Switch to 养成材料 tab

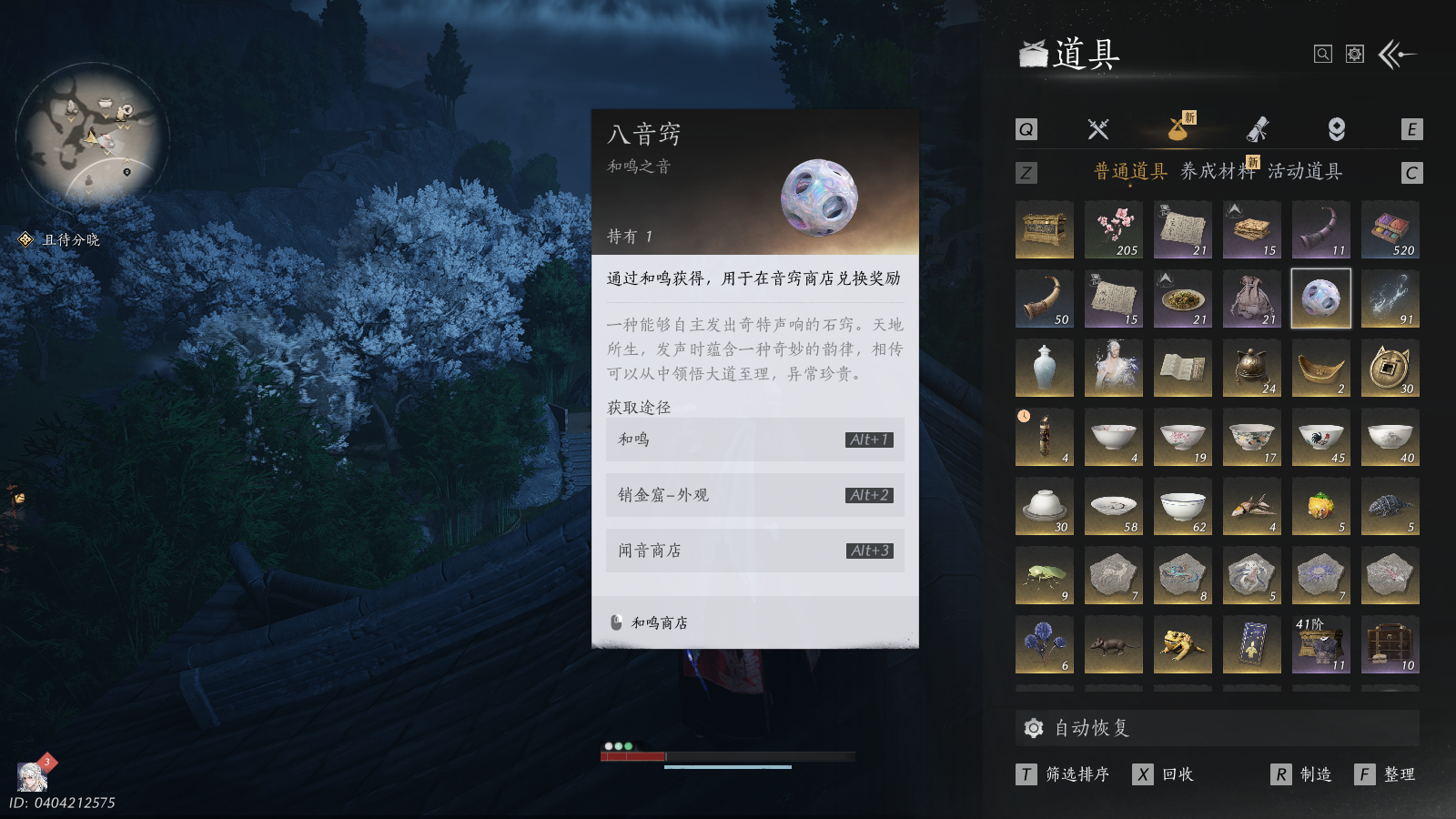(x=1217, y=172)
